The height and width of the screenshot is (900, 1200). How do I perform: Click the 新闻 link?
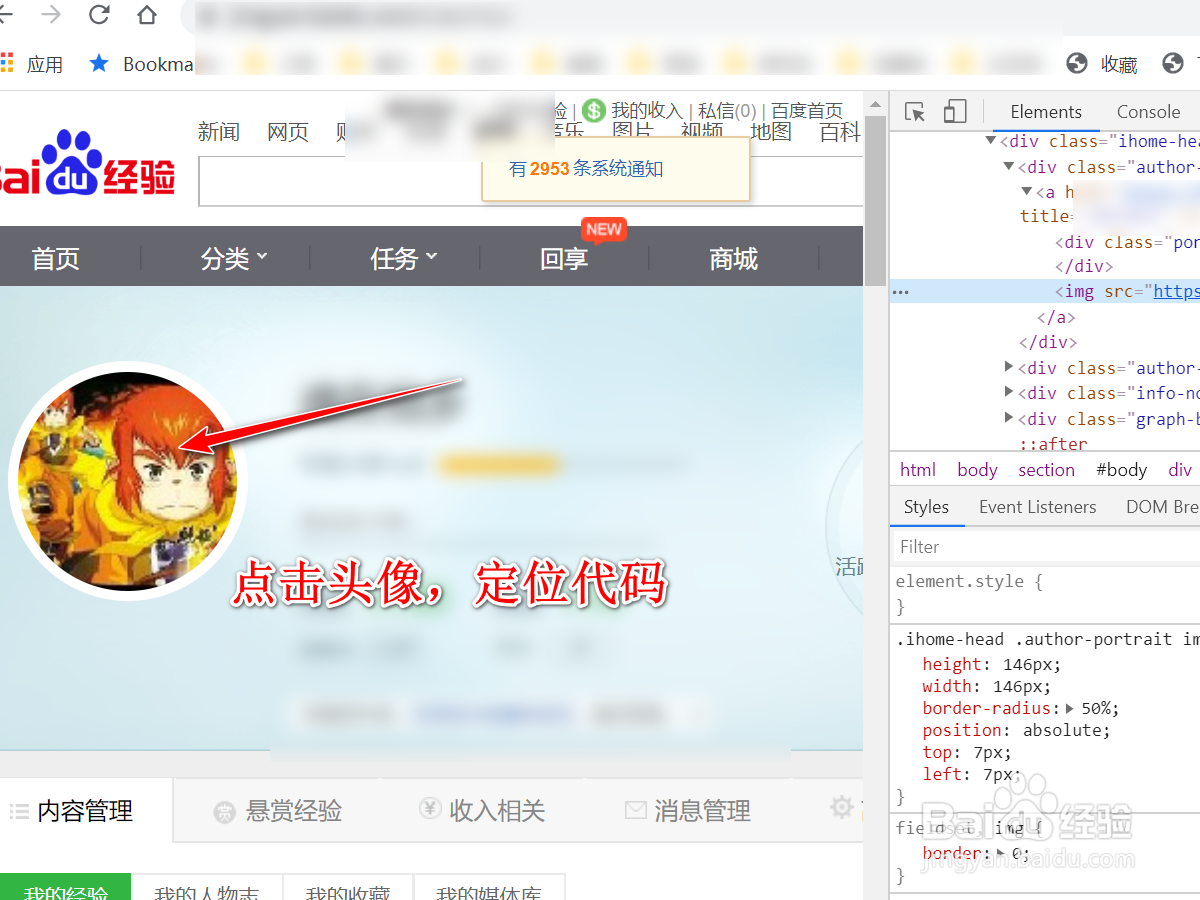[x=218, y=132]
